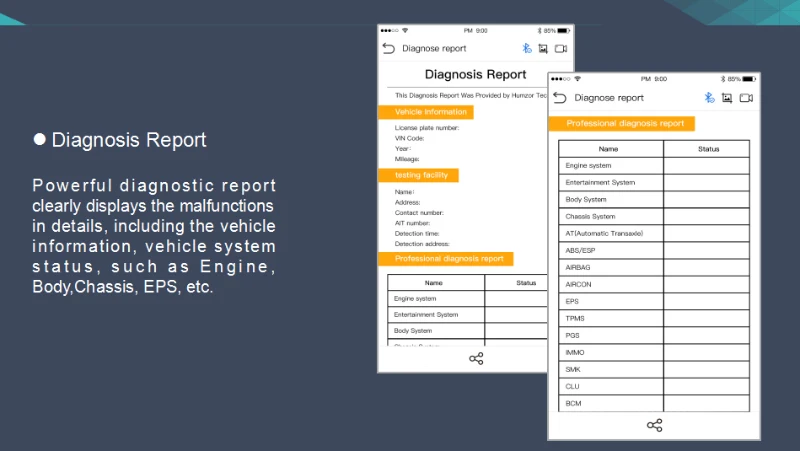Click the 'ABS/ESP' table row
This screenshot has height=451, width=800.
(654, 250)
